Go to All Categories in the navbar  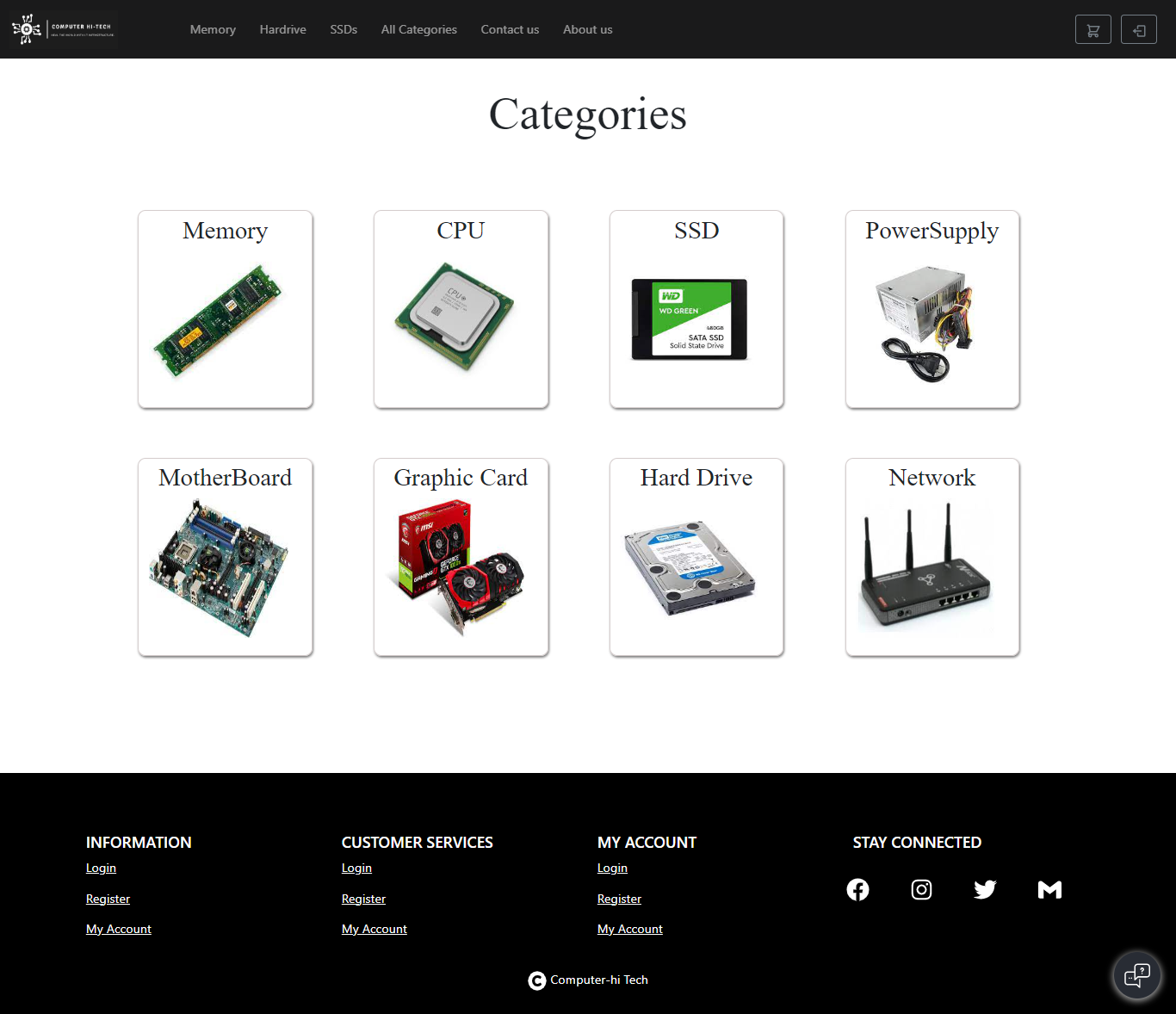point(419,29)
